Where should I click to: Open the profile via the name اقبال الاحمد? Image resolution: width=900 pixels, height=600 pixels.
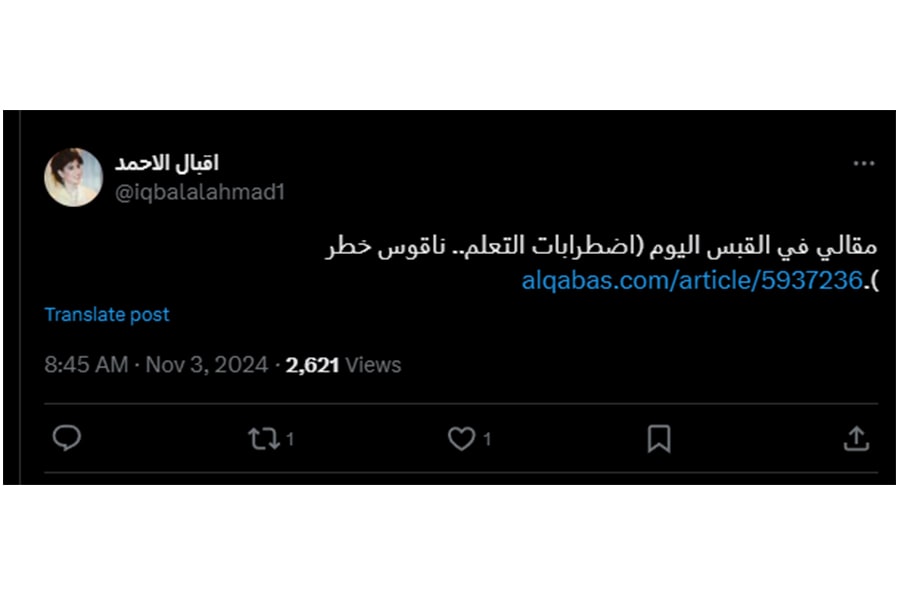(x=167, y=163)
